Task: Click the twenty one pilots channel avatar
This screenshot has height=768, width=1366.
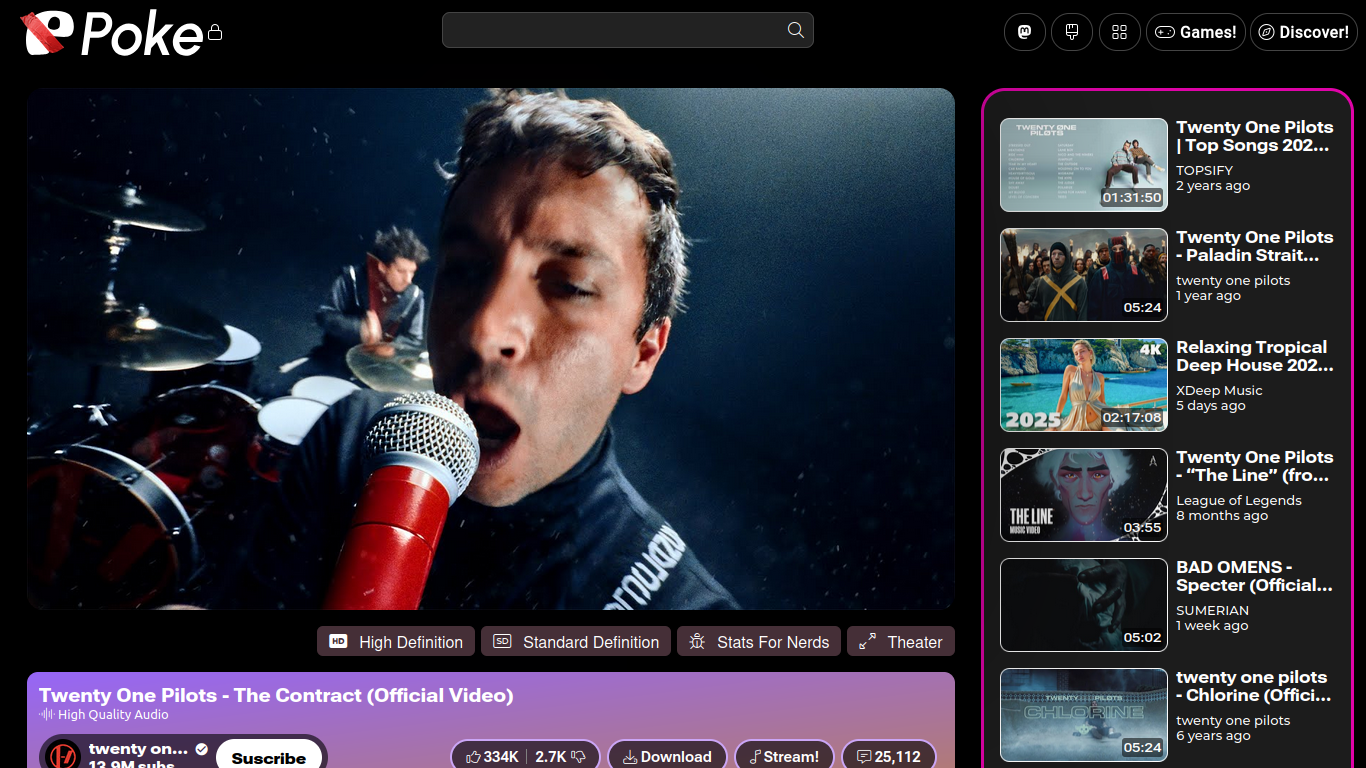Action: point(63,755)
